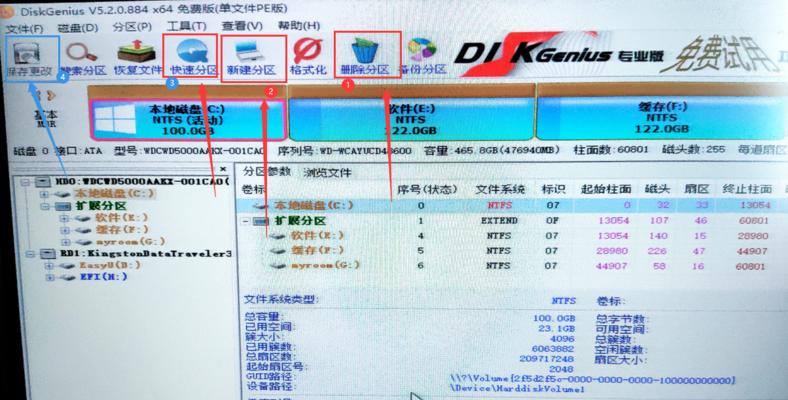The image size is (788, 400).
Task: Select 软件(E:) row in partition table
Action: coord(511,236)
